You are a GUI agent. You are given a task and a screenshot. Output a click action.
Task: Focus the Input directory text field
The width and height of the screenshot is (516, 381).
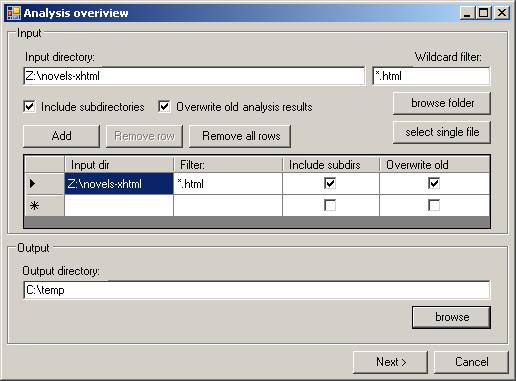[x=194, y=76]
